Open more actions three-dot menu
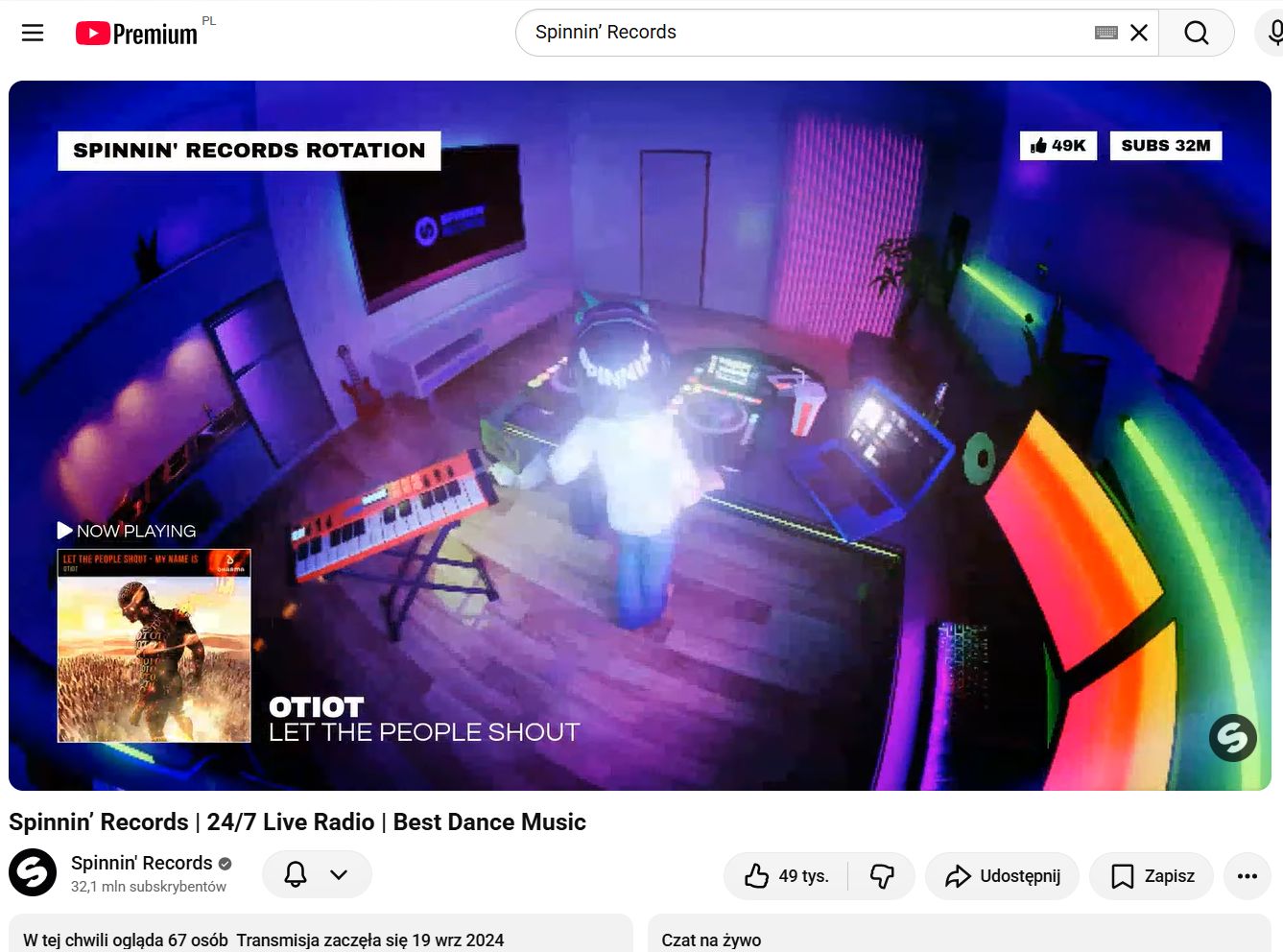The width and height of the screenshot is (1283, 952). pyautogui.click(x=1247, y=875)
